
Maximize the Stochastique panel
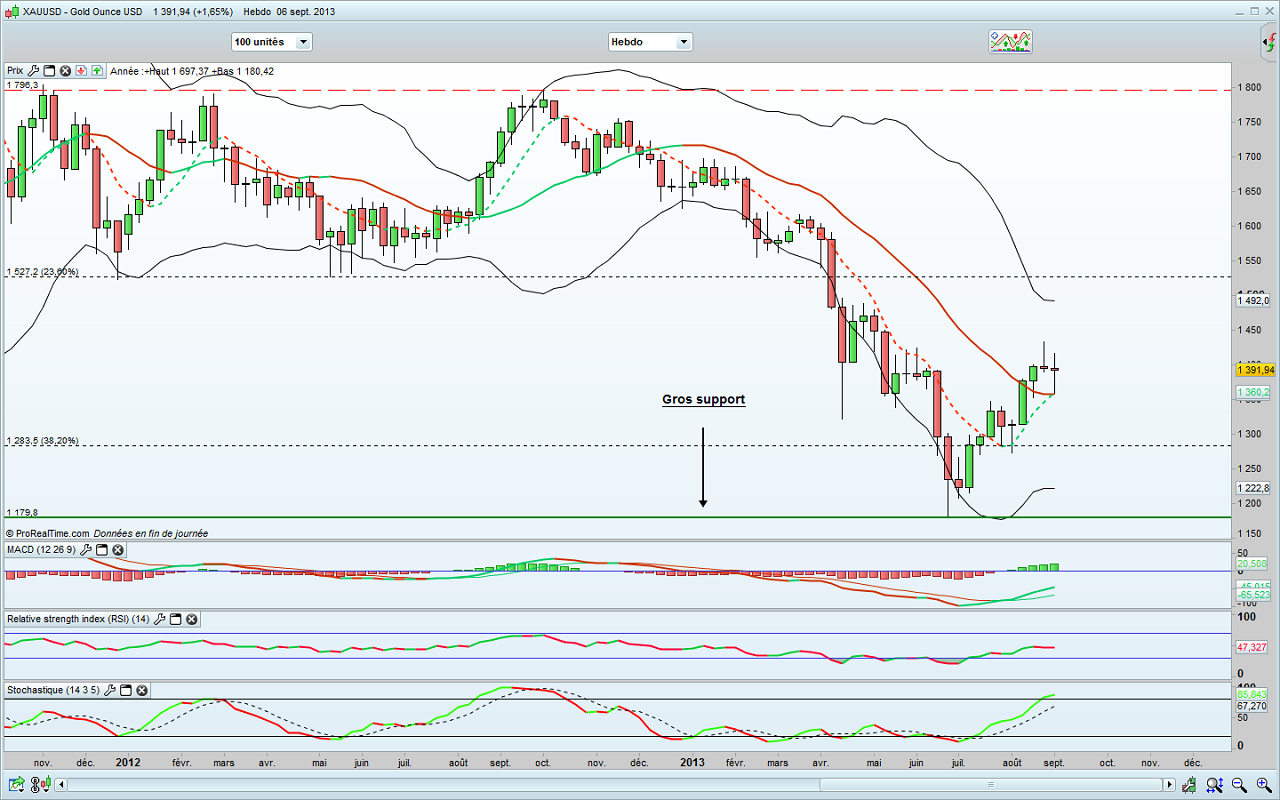point(126,690)
